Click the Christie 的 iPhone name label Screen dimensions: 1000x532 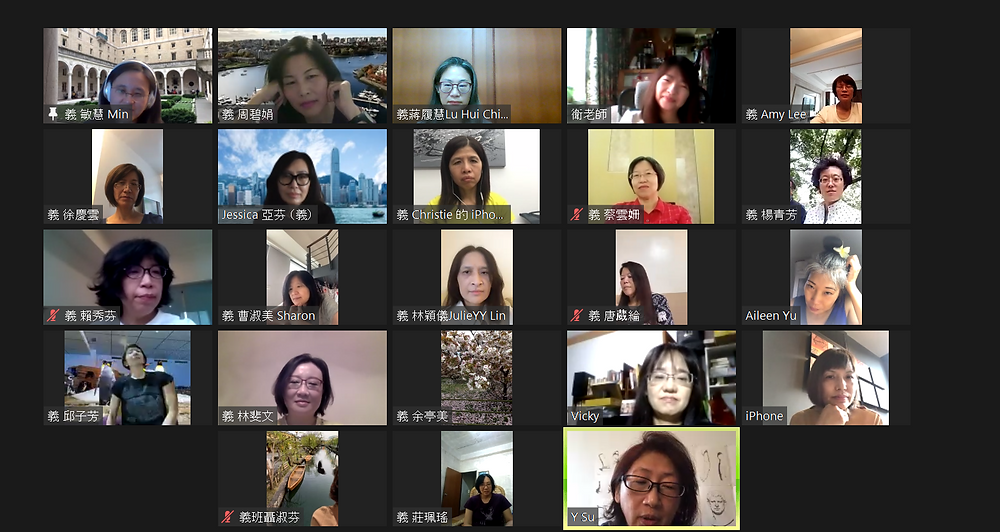coord(452,215)
